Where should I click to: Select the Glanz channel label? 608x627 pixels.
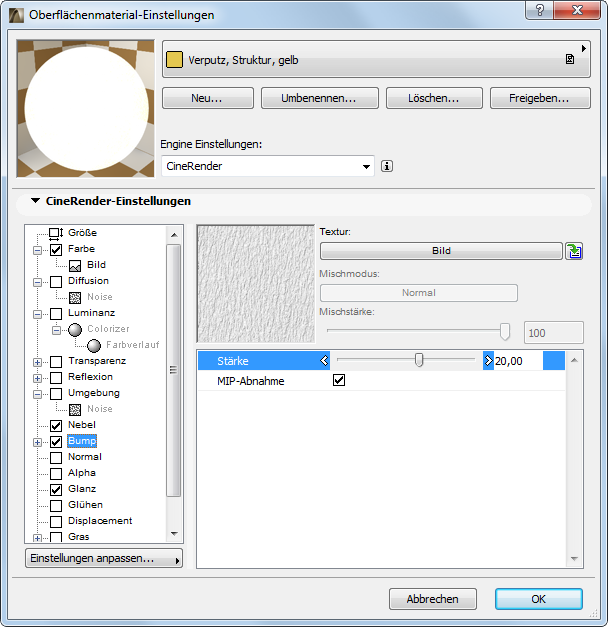coord(82,489)
